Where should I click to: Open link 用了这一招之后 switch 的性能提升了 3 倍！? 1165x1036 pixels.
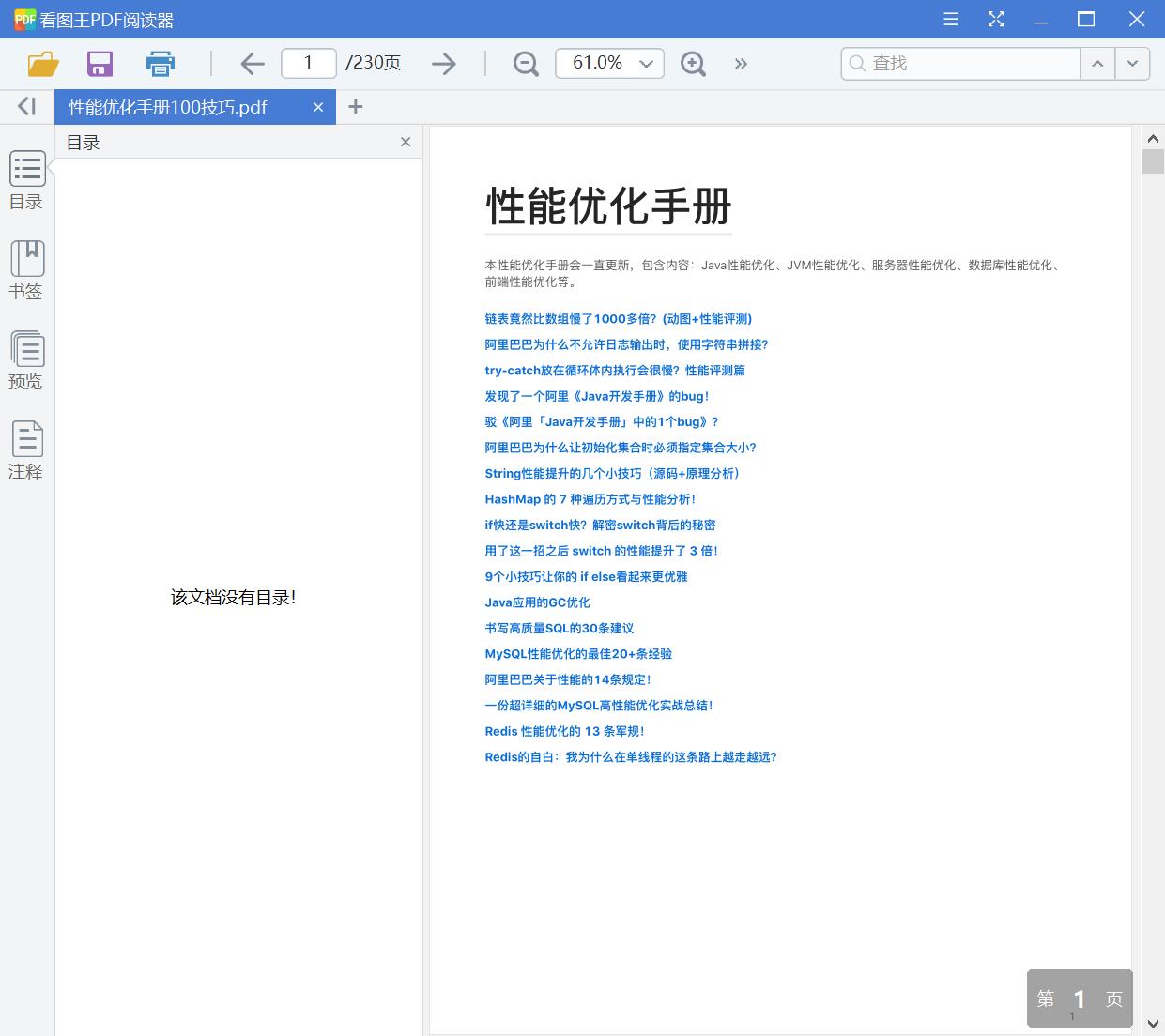(602, 551)
